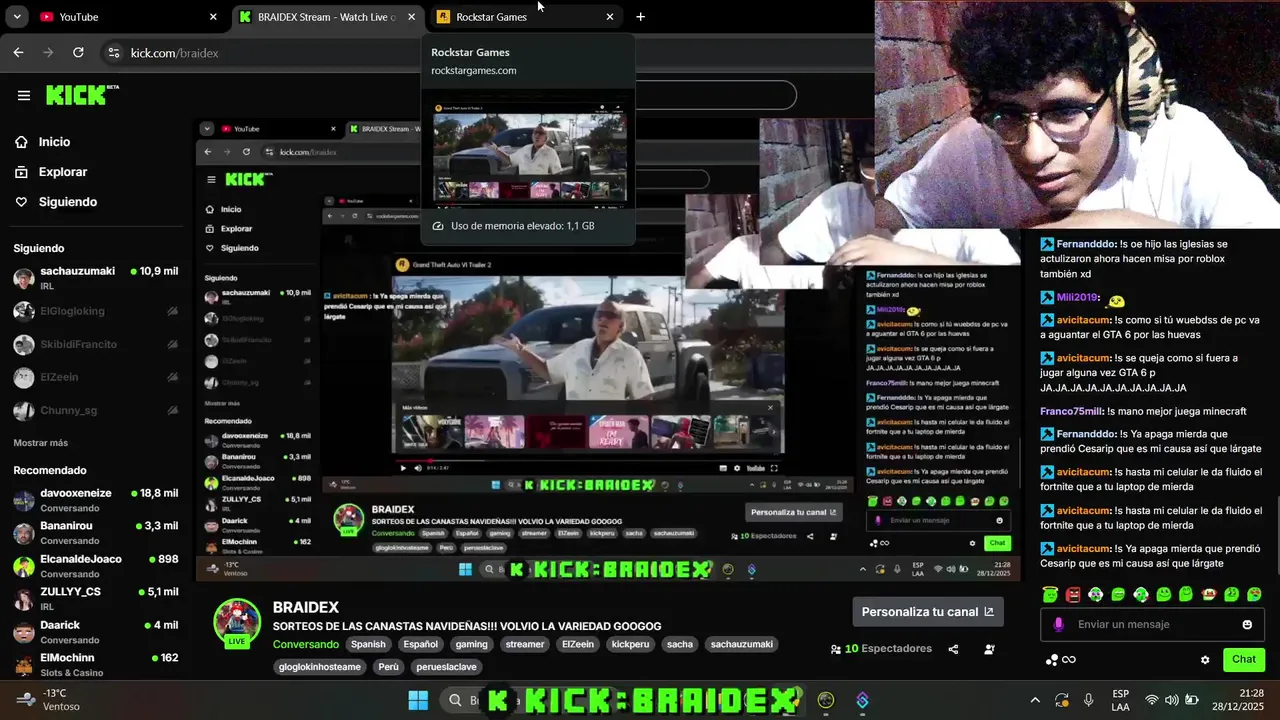Screen dimensions: 1280x720
Task: Click the address bar showing kick.com/braidex
Action: 175,53
